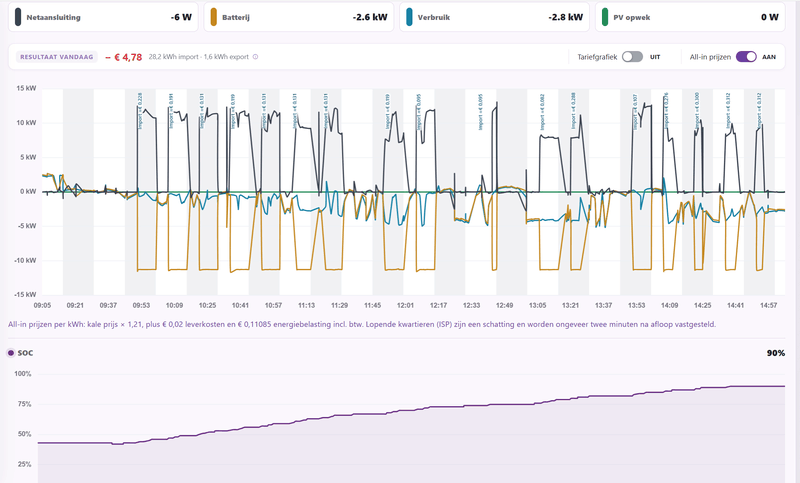Viewport: 800px width, 483px height.
Task: Click the dark Netaansluiting color pill
Action: coord(18,17)
